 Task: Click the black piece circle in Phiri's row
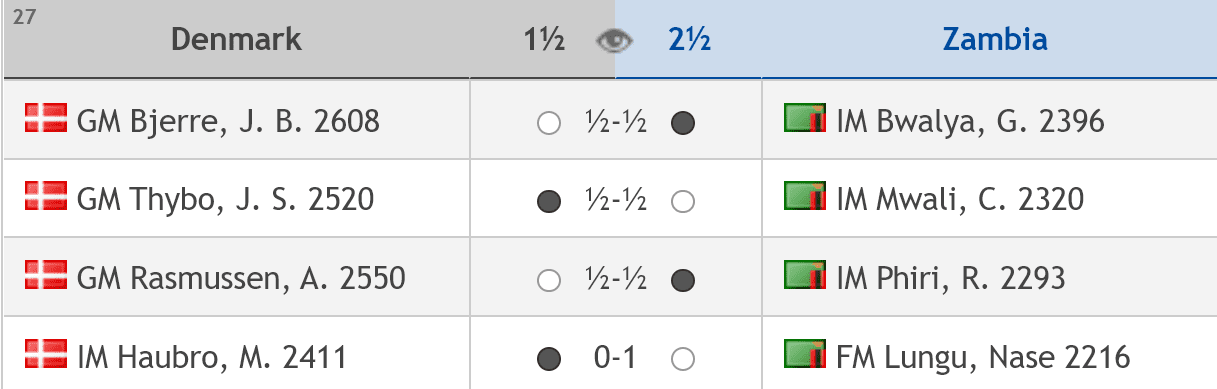682,280
